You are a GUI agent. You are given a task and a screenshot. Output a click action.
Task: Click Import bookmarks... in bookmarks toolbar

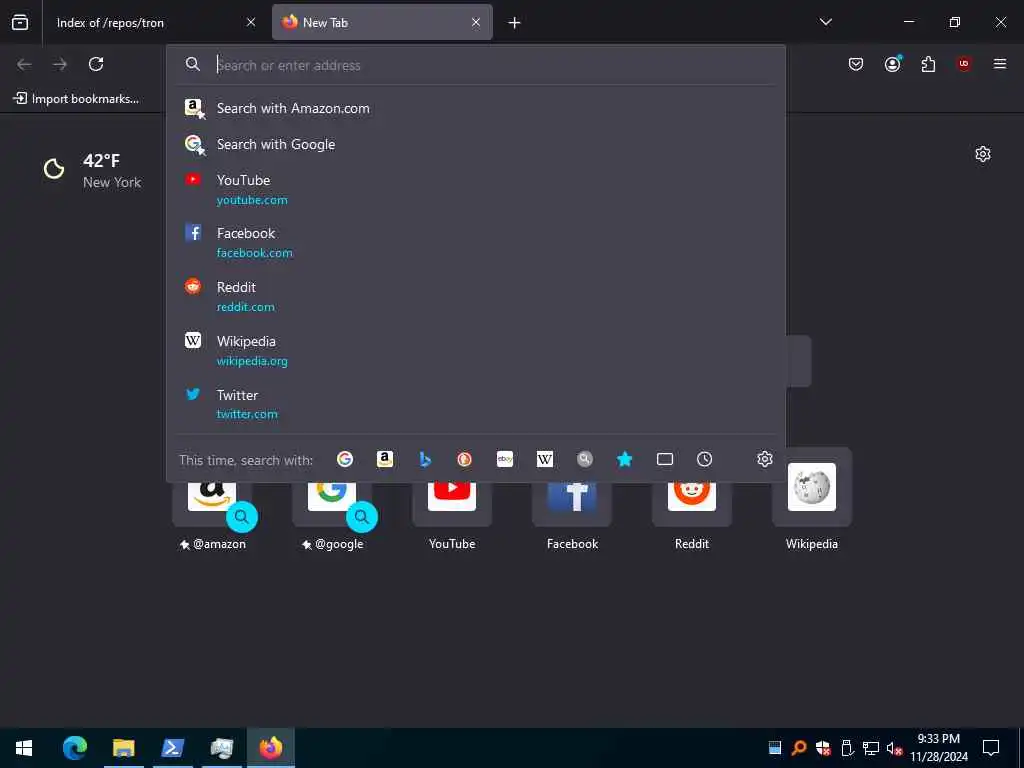pyautogui.click(x=76, y=99)
